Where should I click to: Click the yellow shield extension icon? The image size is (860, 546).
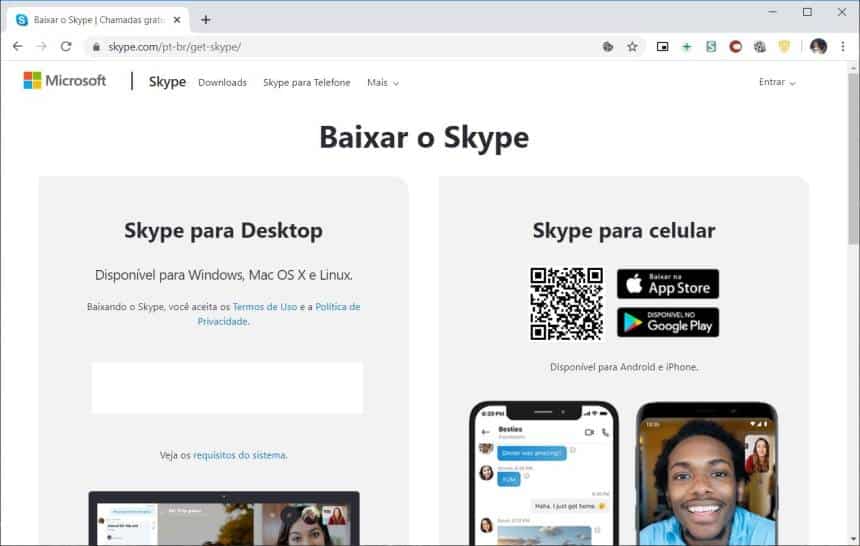784,47
